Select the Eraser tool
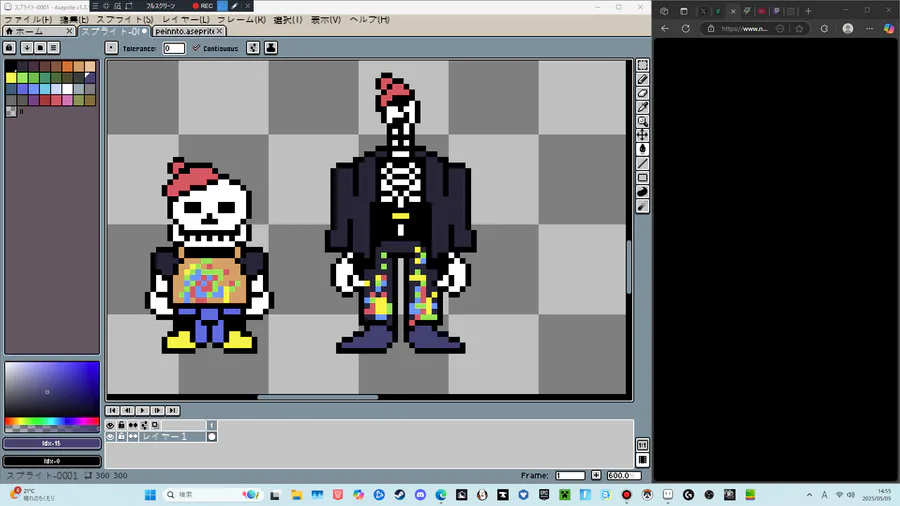The image size is (900, 506). 642,94
